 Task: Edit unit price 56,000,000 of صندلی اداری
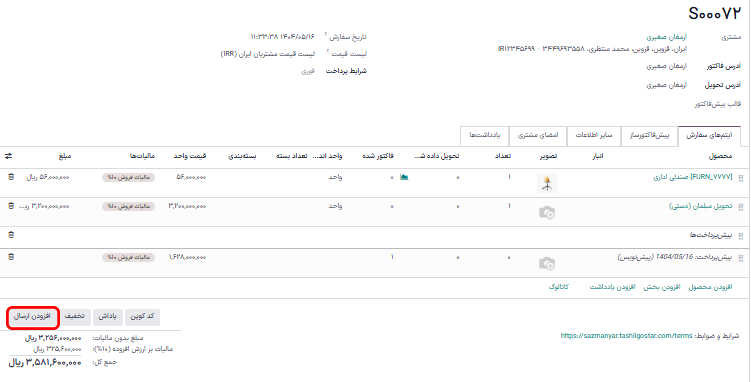[x=191, y=177]
